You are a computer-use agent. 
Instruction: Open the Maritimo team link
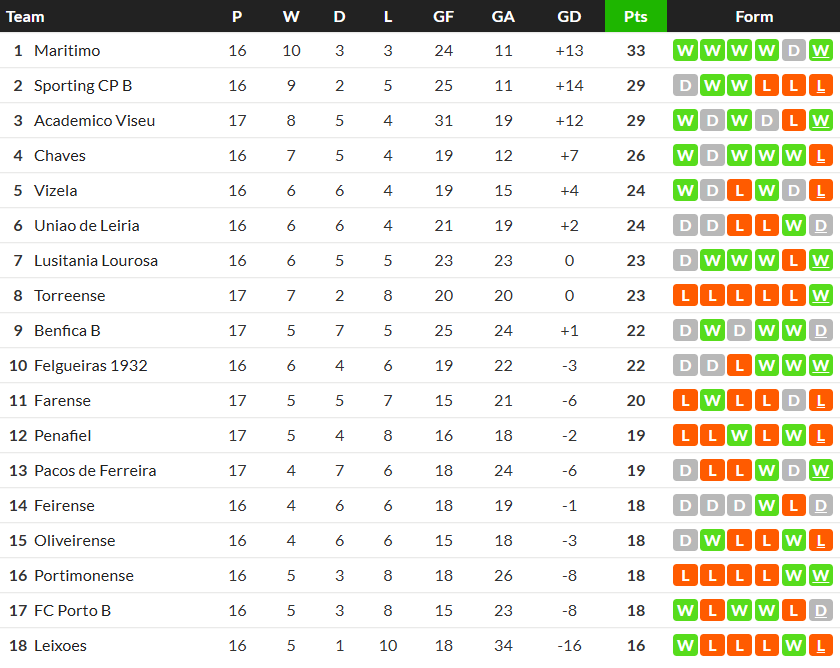point(67,51)
